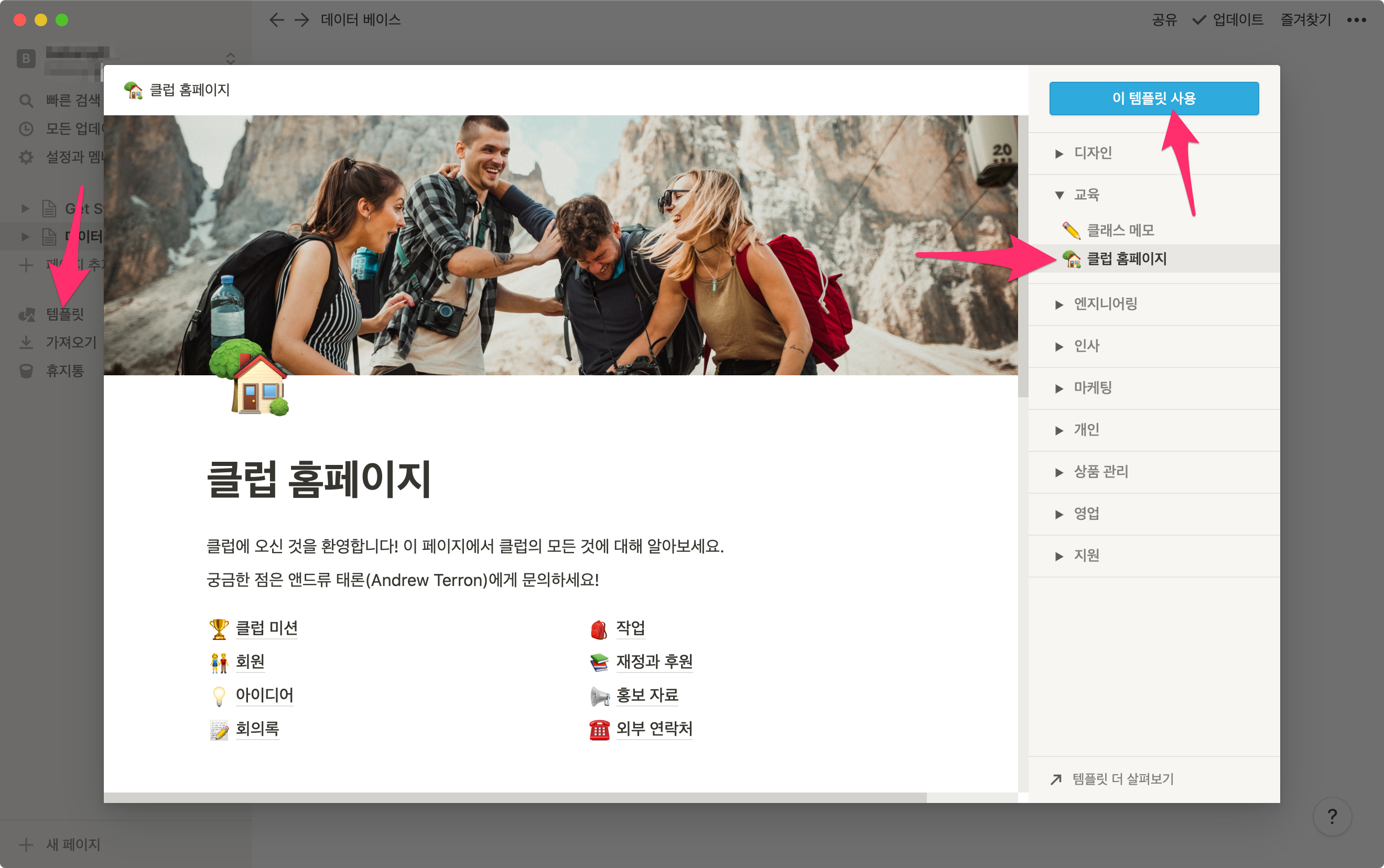Open the workspace switcher chevron
Viewport: 1384px width, 868px height.
pos(230,59)
